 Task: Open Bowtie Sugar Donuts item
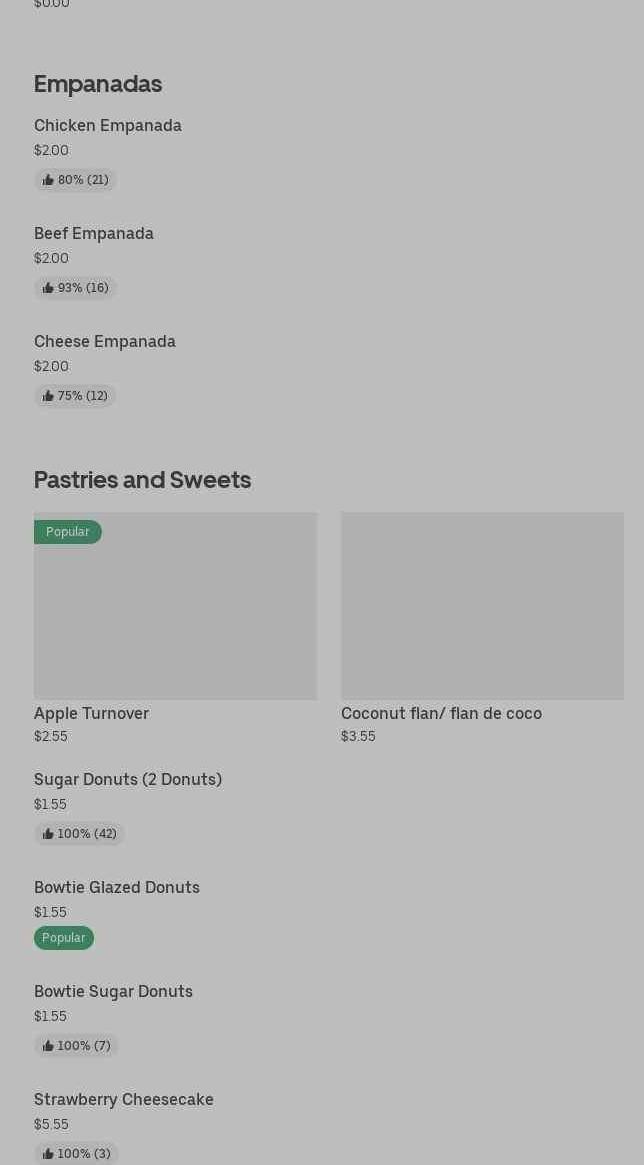point(113,992)
